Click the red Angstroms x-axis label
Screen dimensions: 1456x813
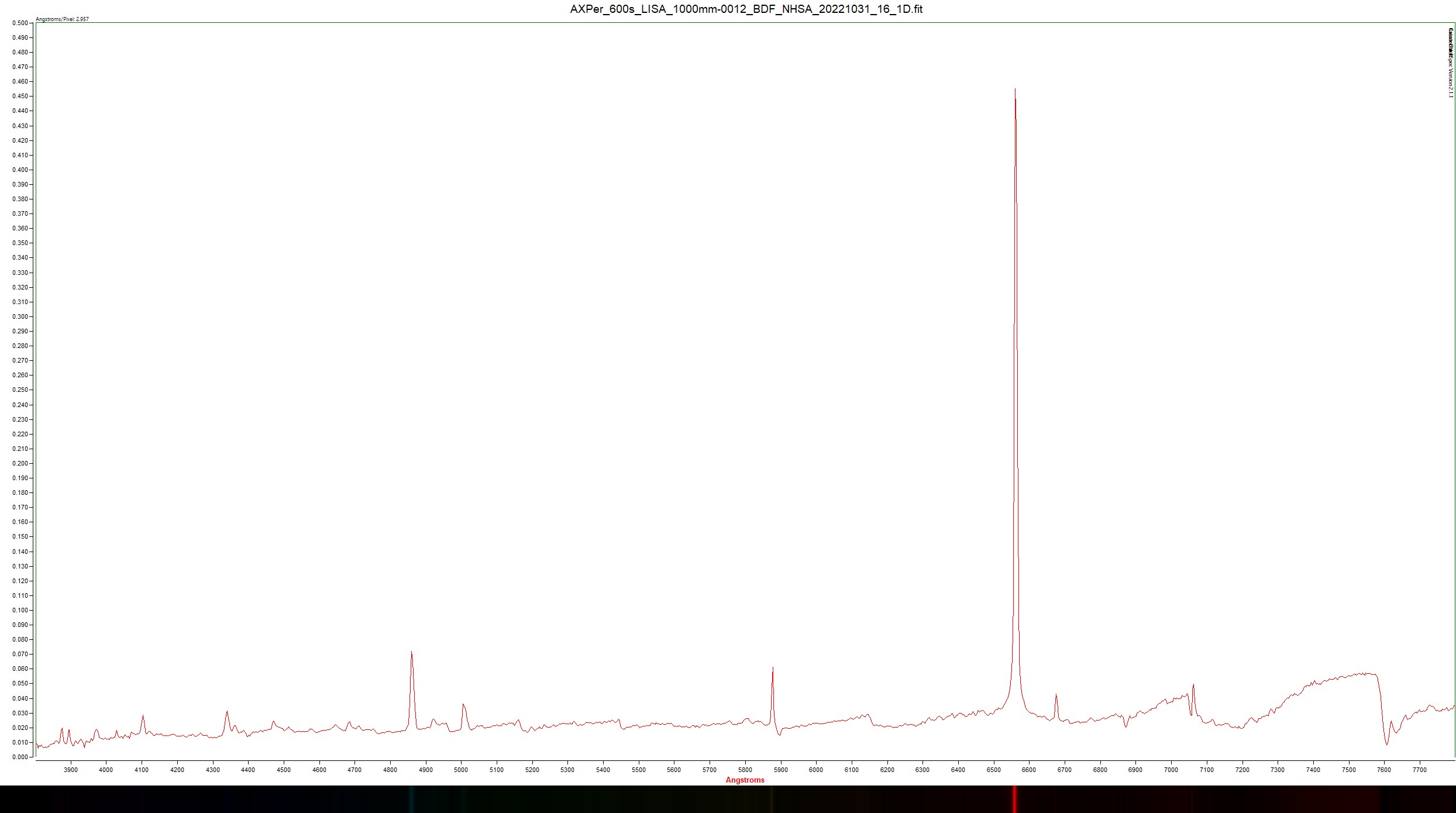click(745, 780)
